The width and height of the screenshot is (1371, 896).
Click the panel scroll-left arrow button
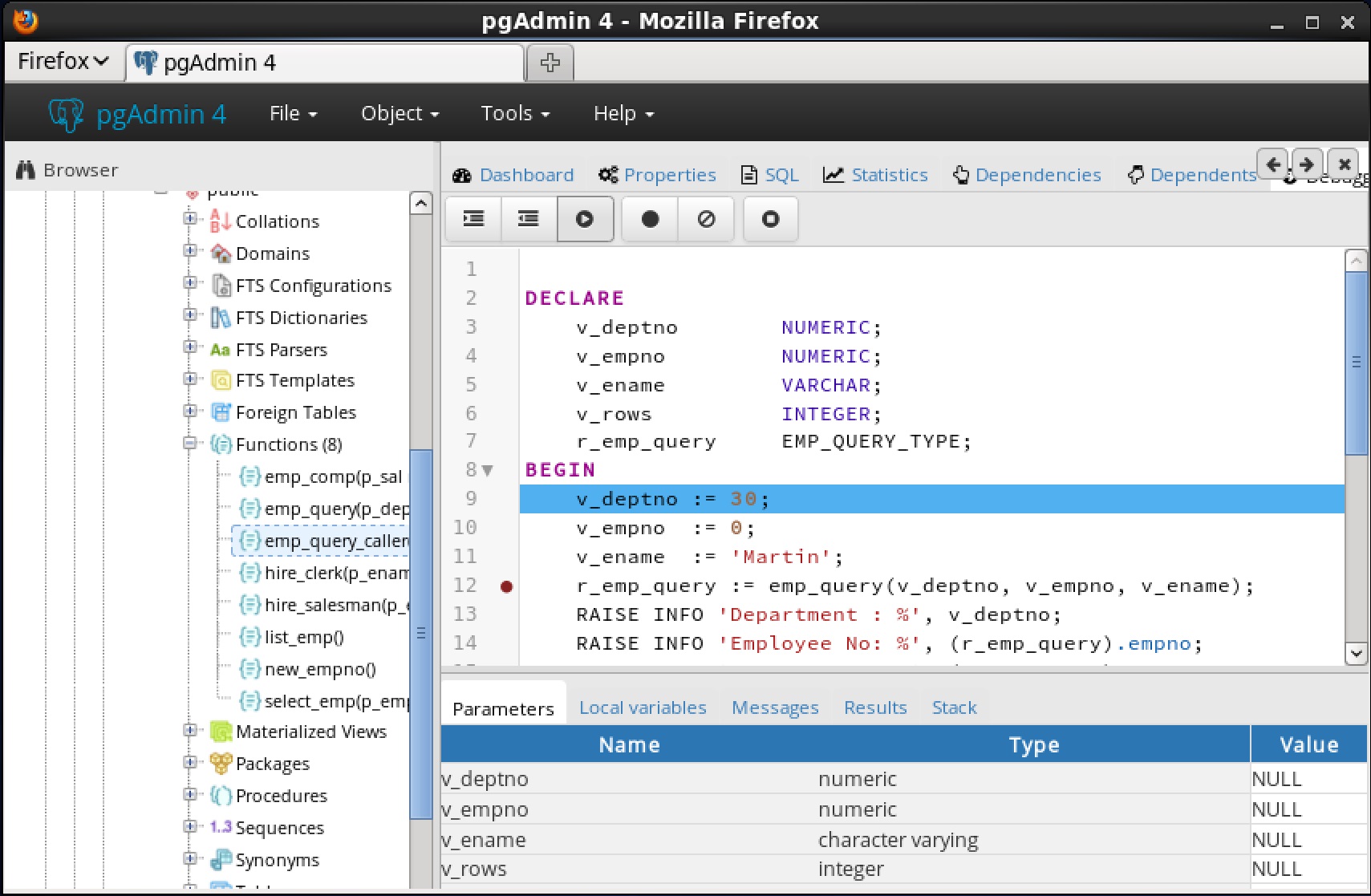coord(1272,164)
